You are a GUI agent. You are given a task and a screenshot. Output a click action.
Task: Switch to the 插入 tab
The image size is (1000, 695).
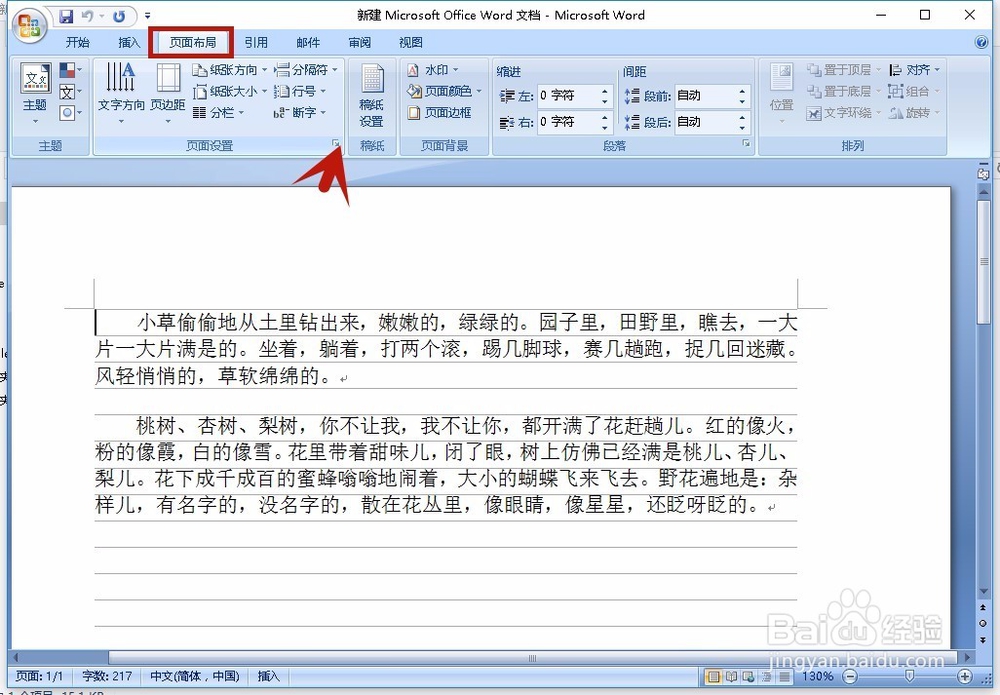click(x=129, y=43)
